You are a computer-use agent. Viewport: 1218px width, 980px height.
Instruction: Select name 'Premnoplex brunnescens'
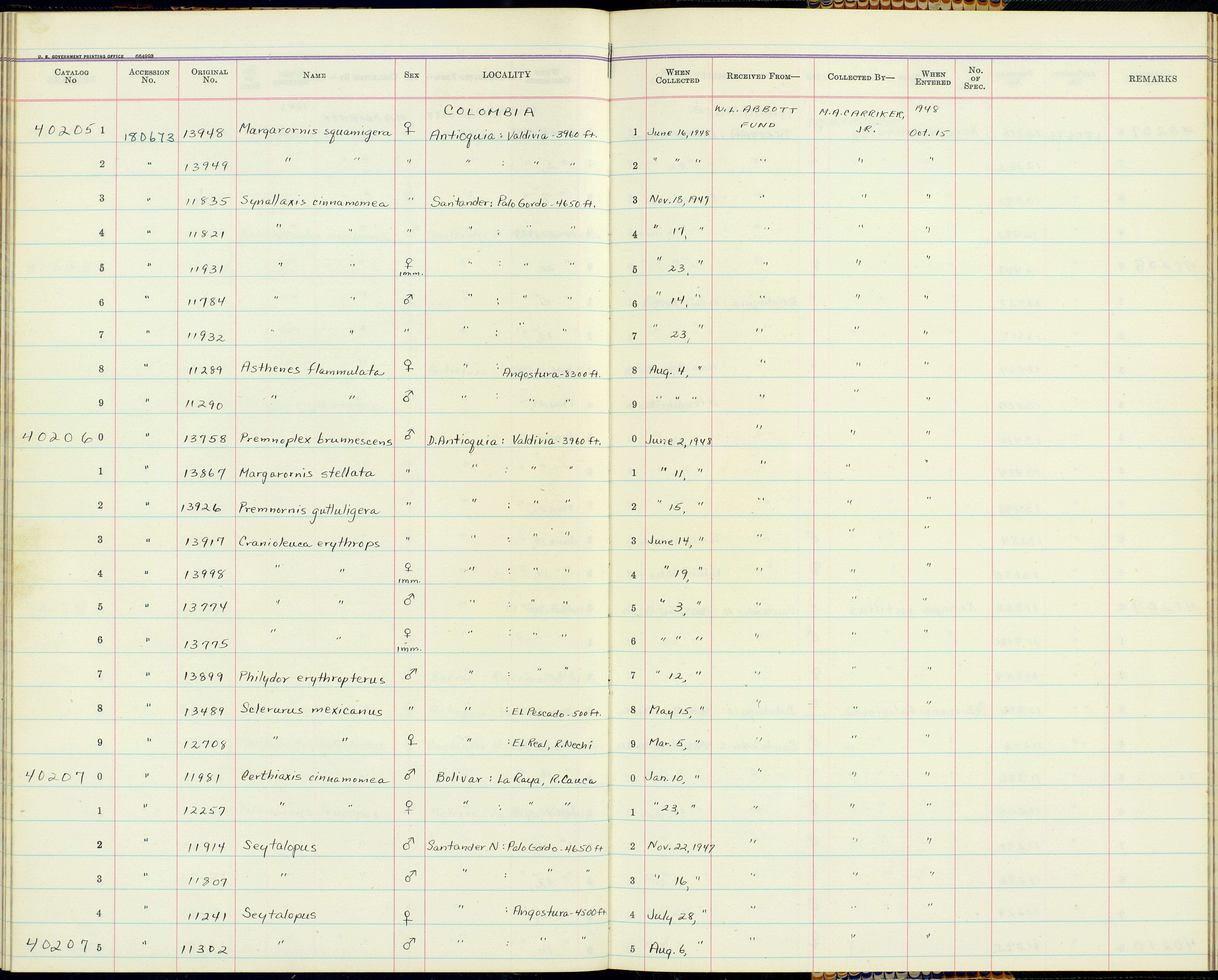315,439
